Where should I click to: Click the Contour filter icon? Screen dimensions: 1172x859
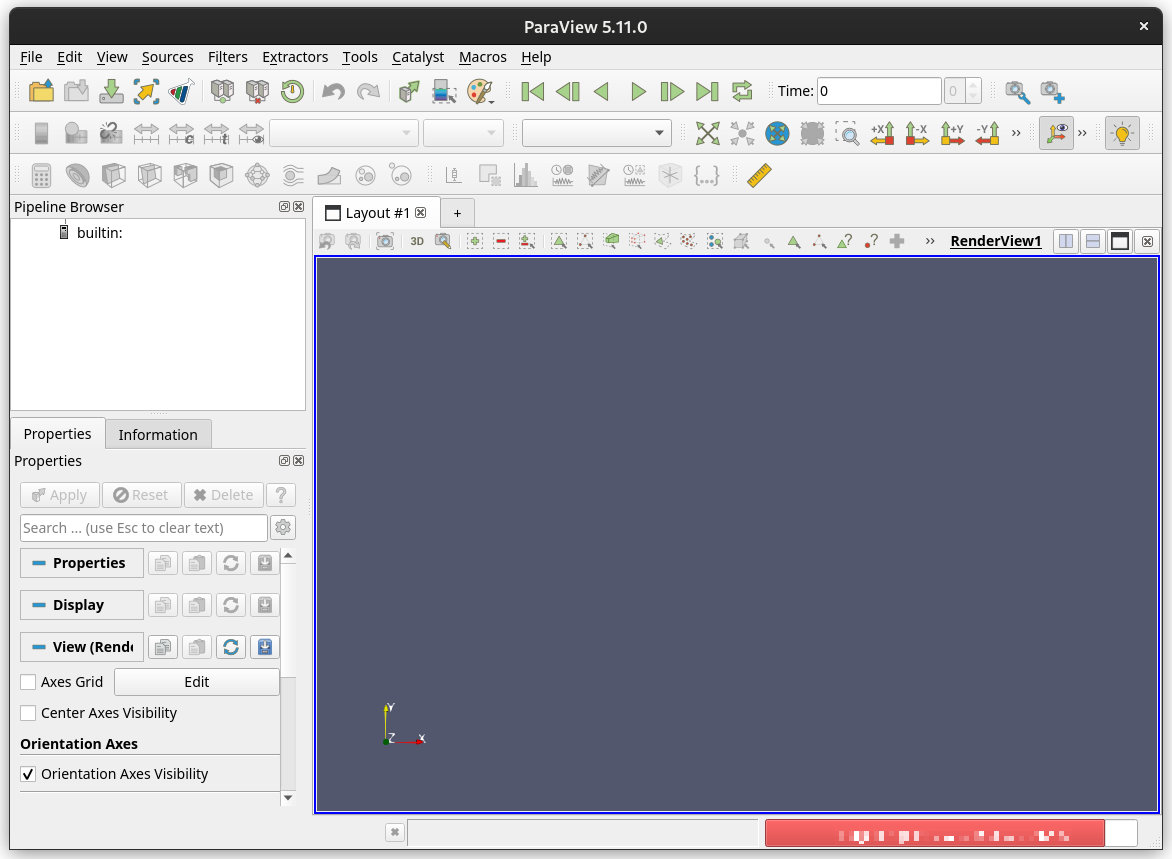tap(77, 176)
